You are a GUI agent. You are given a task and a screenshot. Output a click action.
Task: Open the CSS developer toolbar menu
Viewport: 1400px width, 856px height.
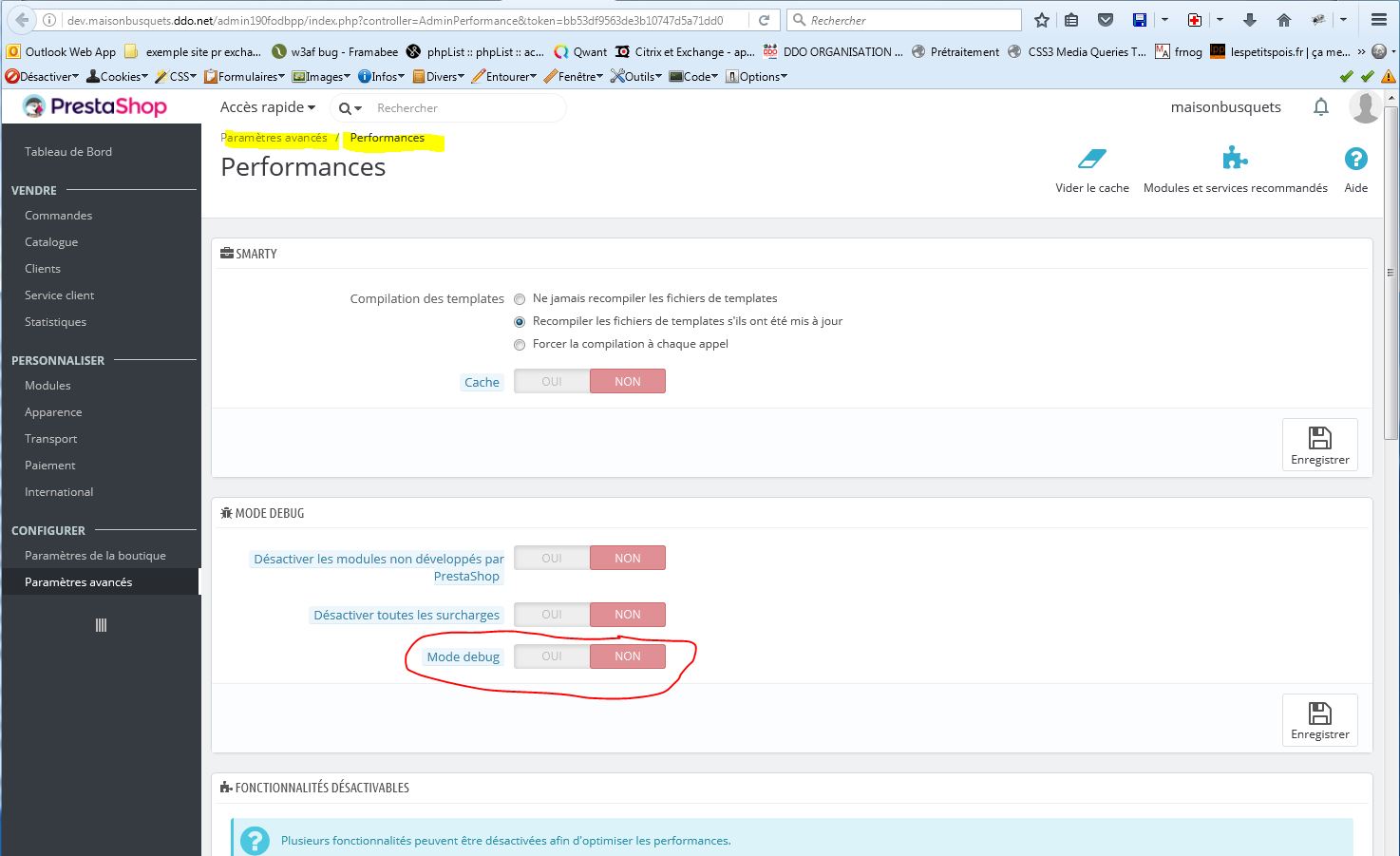176,77
